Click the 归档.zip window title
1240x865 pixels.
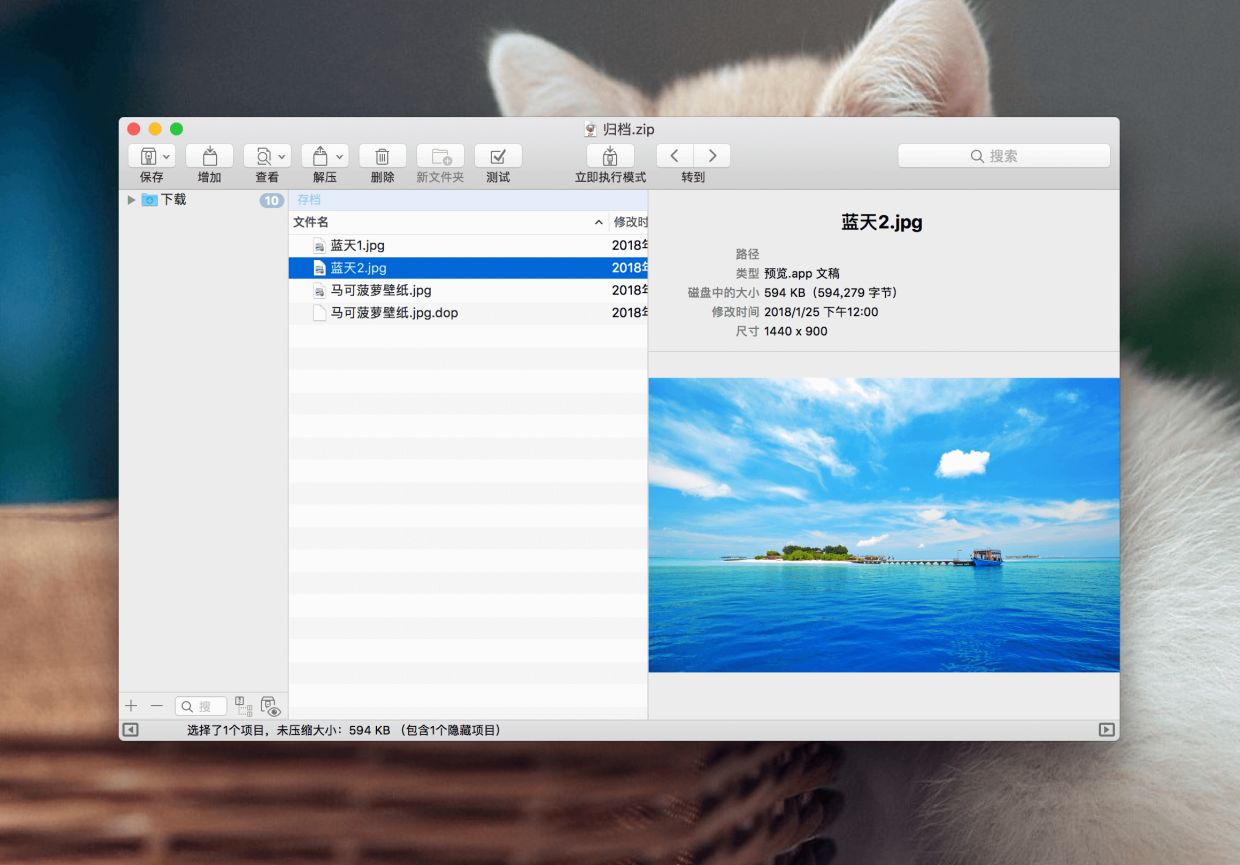[x=629, y=129]
